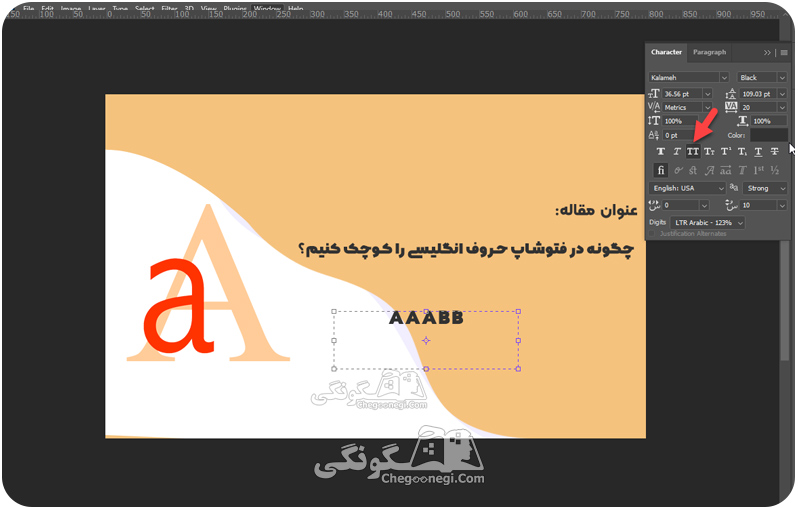Collapse the panel with double-arrow icon
This screenshot has height=508, width=798.
coord(767,52)
